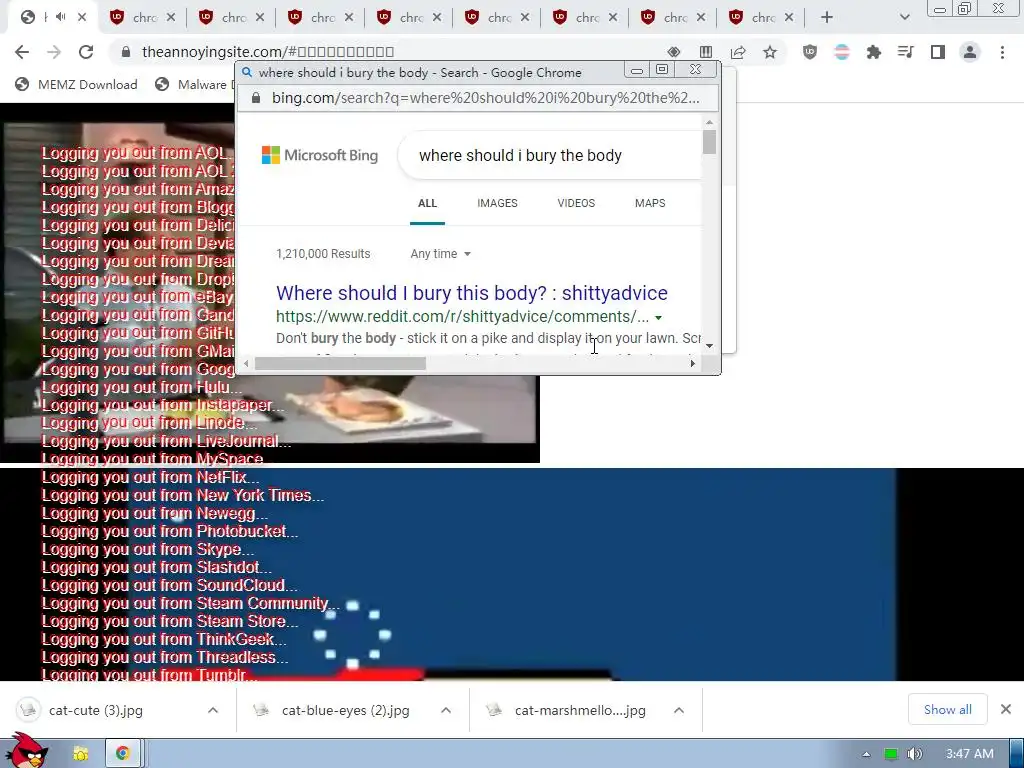
Task: Open the downloaded cat-blue-eyes (2).jpg file
Action: click(x=345, y=710)
